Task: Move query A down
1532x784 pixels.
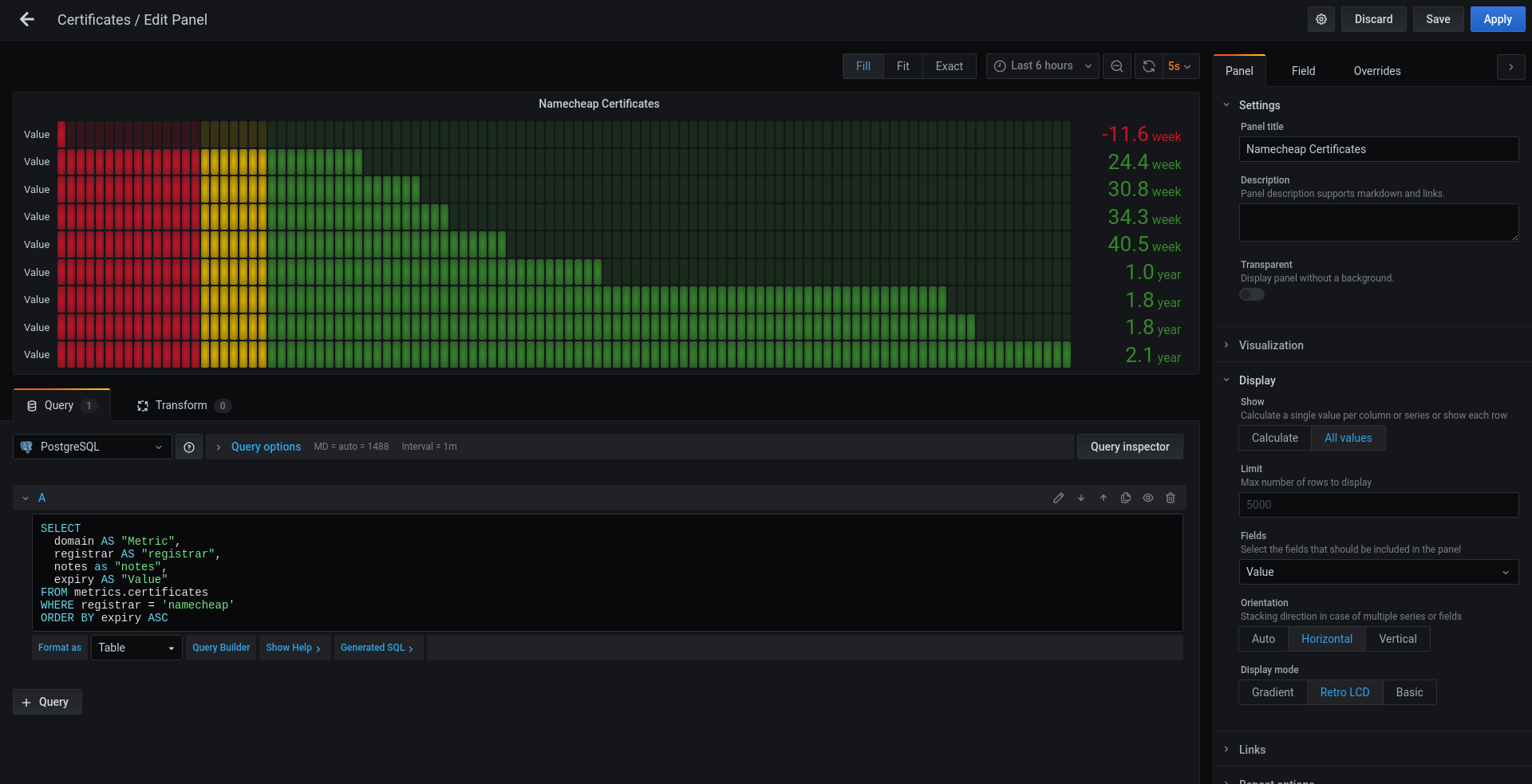Action: pos(1081,498)
